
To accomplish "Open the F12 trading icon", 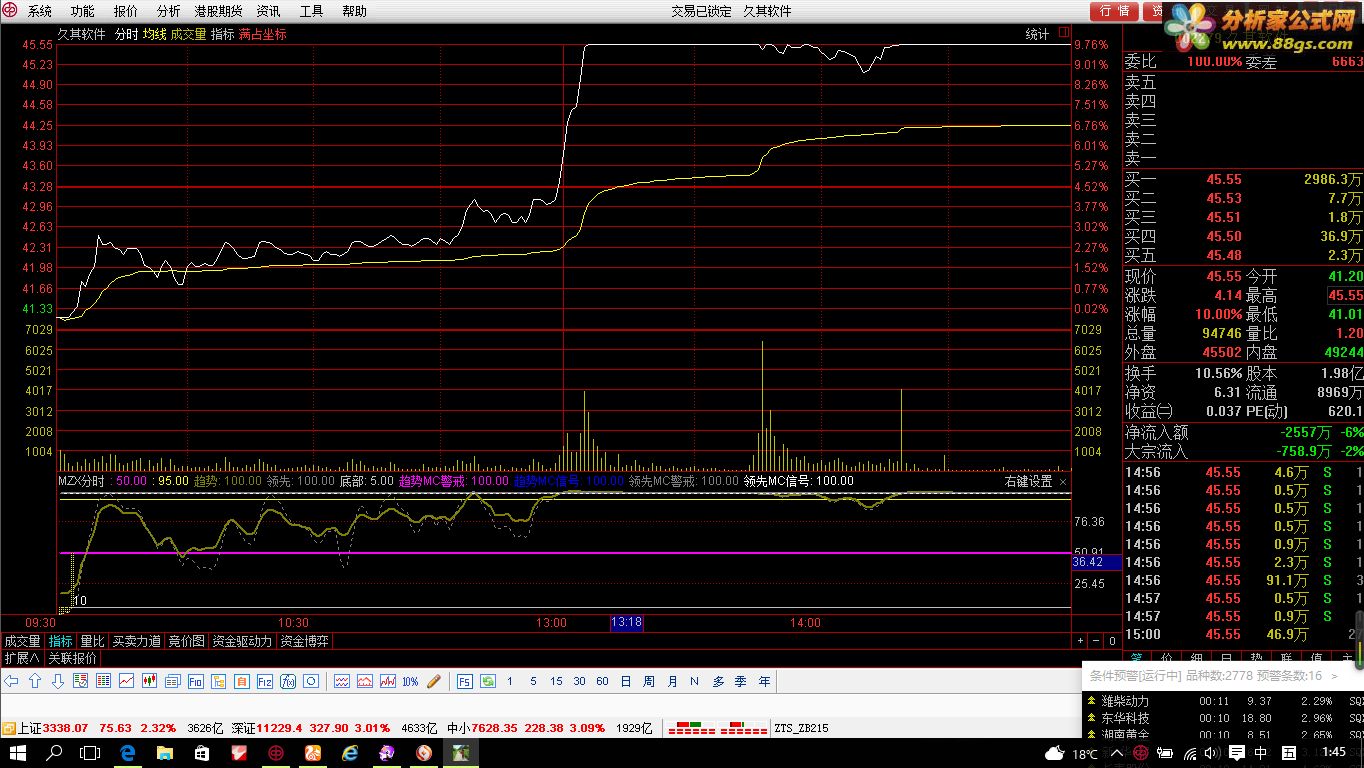I will (265, 681).
